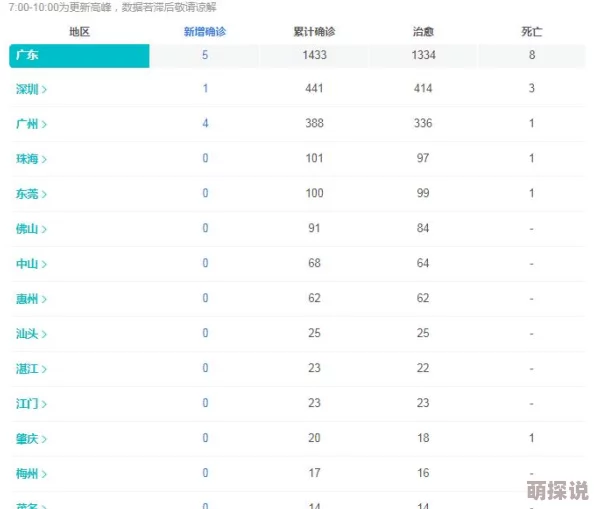594x509 pixels.
Task: Sort by the 新增确诊 column header
Action: (205, 31)
